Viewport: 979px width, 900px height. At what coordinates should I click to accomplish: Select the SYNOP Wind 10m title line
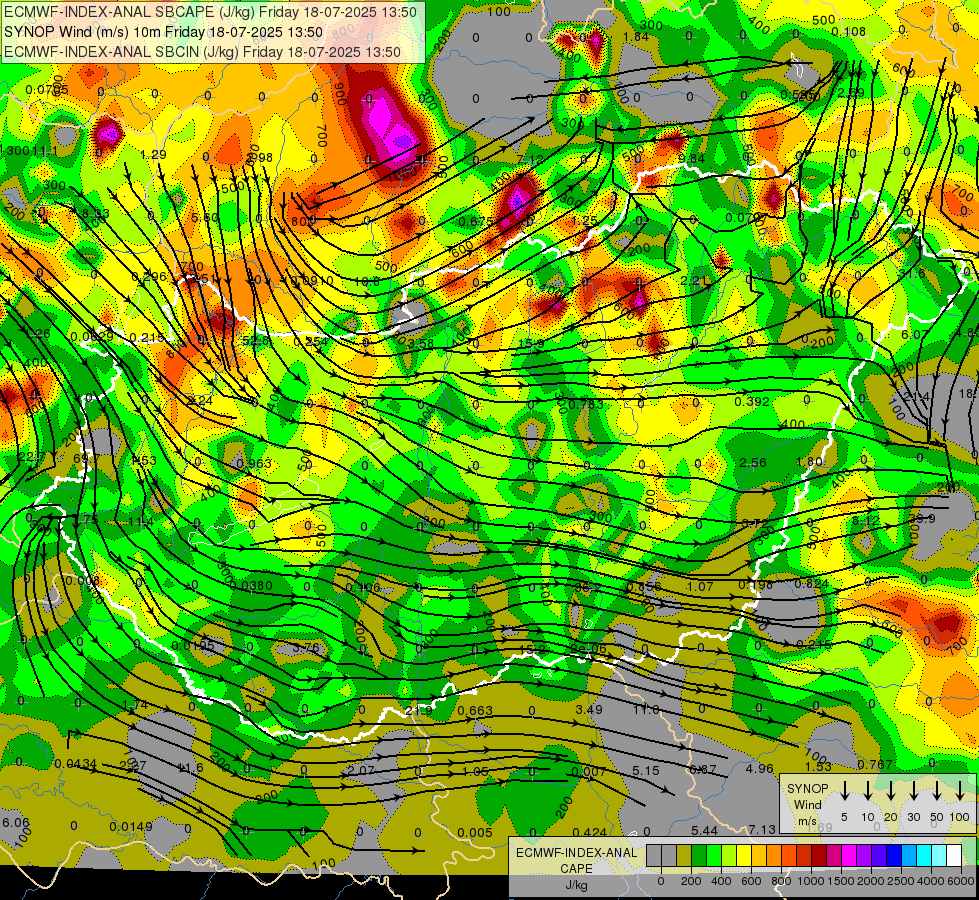(x=163, y=32)
